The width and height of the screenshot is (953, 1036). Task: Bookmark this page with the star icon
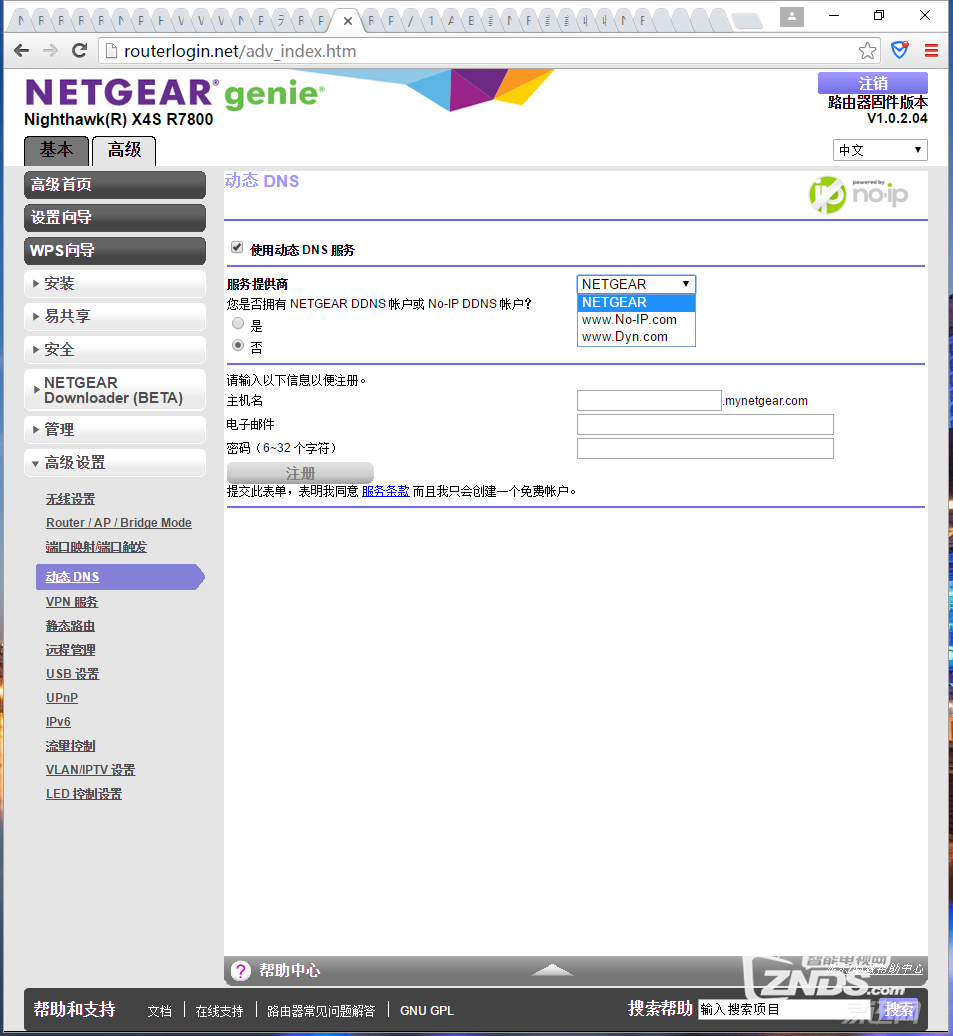tap(867, 50)
